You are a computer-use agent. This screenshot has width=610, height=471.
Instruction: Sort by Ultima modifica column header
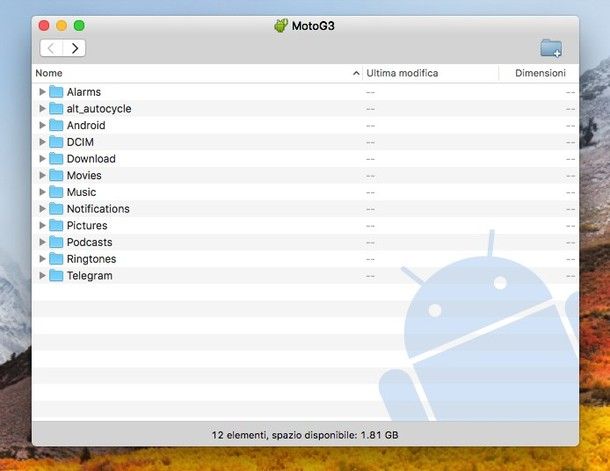pos(431,73)
